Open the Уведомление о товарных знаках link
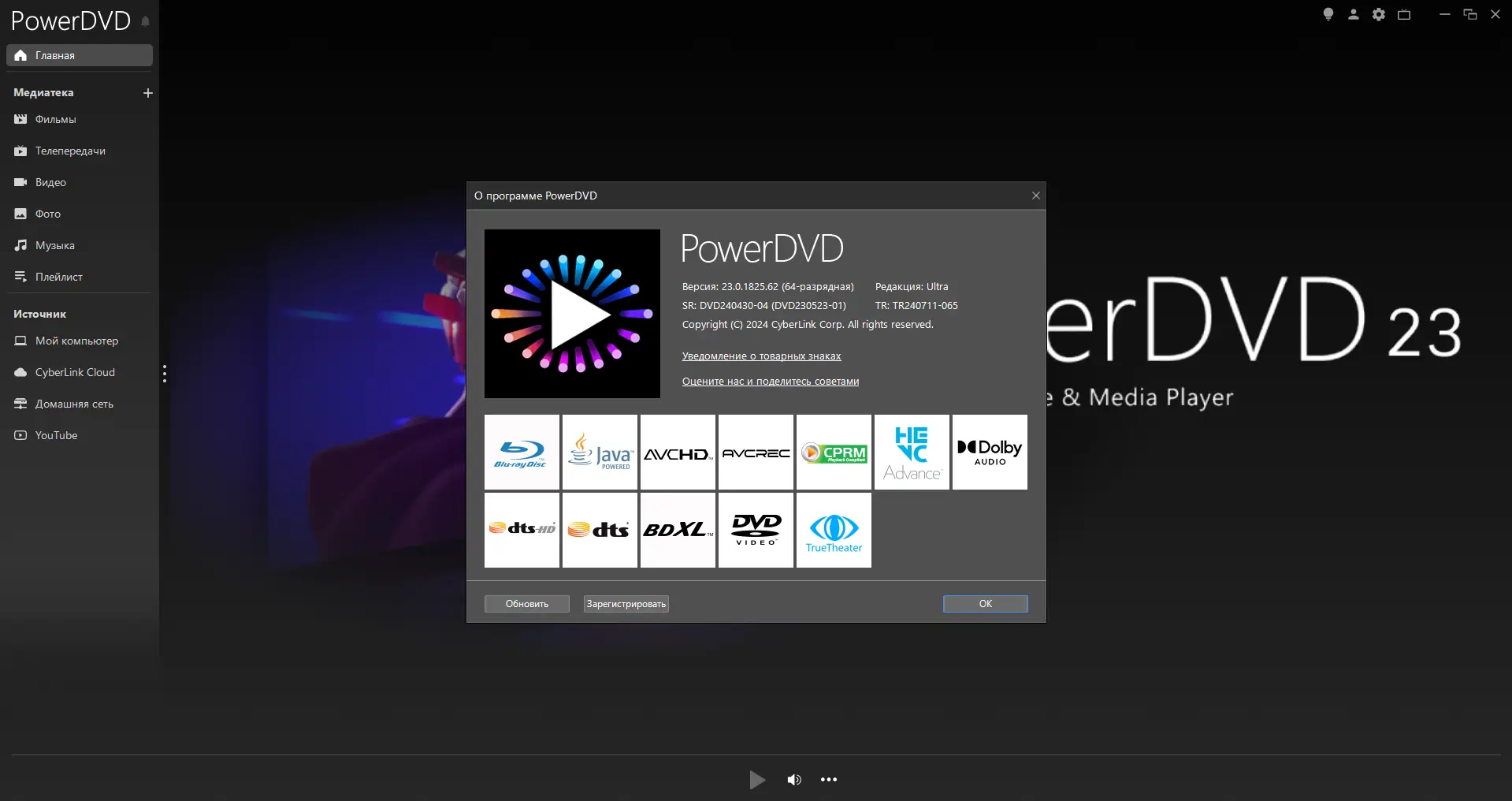The height and width of the screenshot is (801, 1512). click(x=761, y=356)
